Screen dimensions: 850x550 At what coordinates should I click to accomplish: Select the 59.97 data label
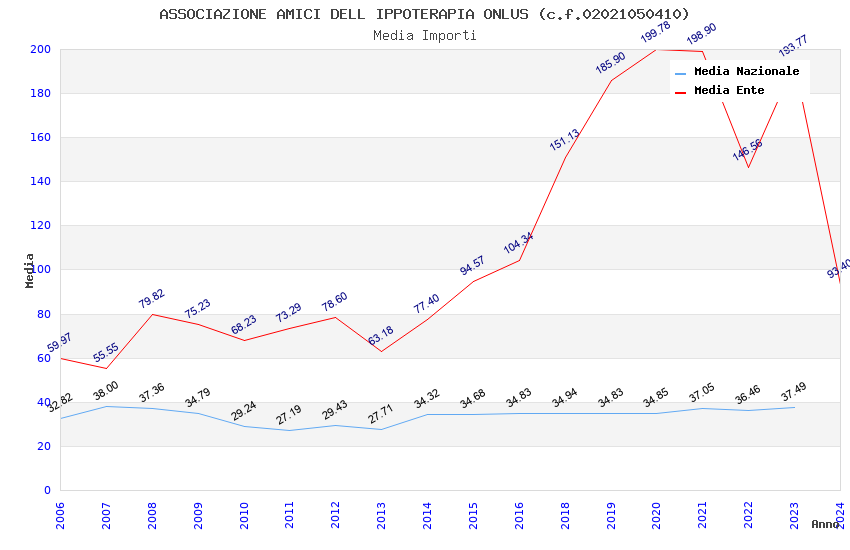[x=59, y=342]
